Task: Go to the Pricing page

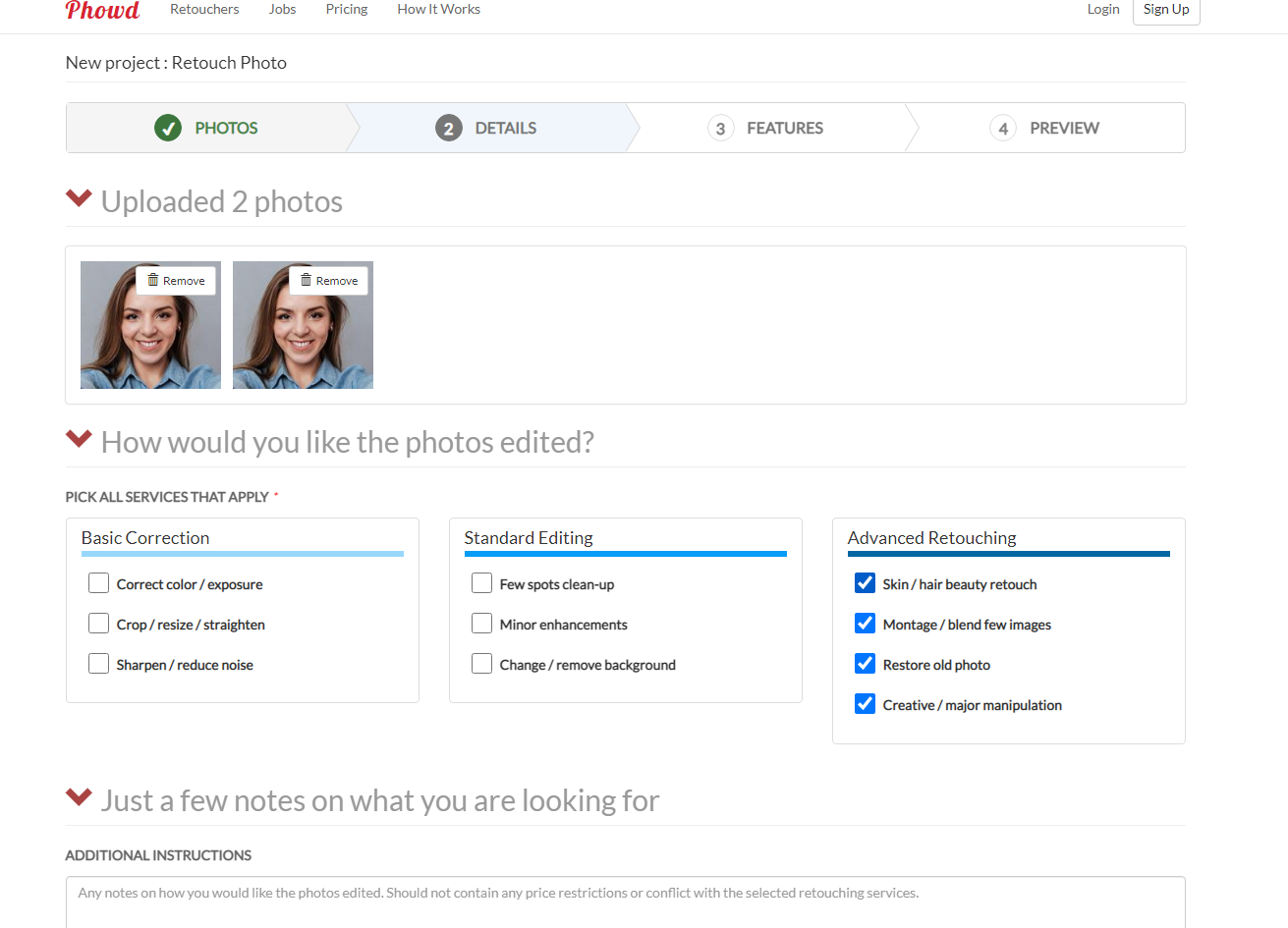Action: (x=347, y=9)
